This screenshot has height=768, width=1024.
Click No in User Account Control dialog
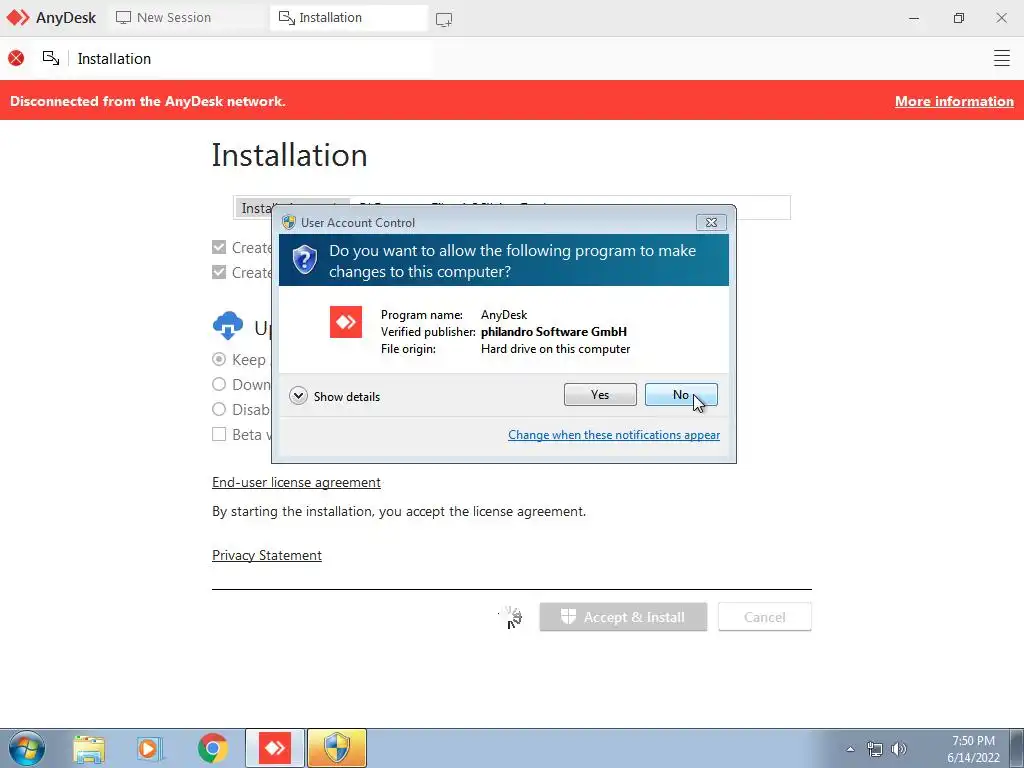point(680,394)
